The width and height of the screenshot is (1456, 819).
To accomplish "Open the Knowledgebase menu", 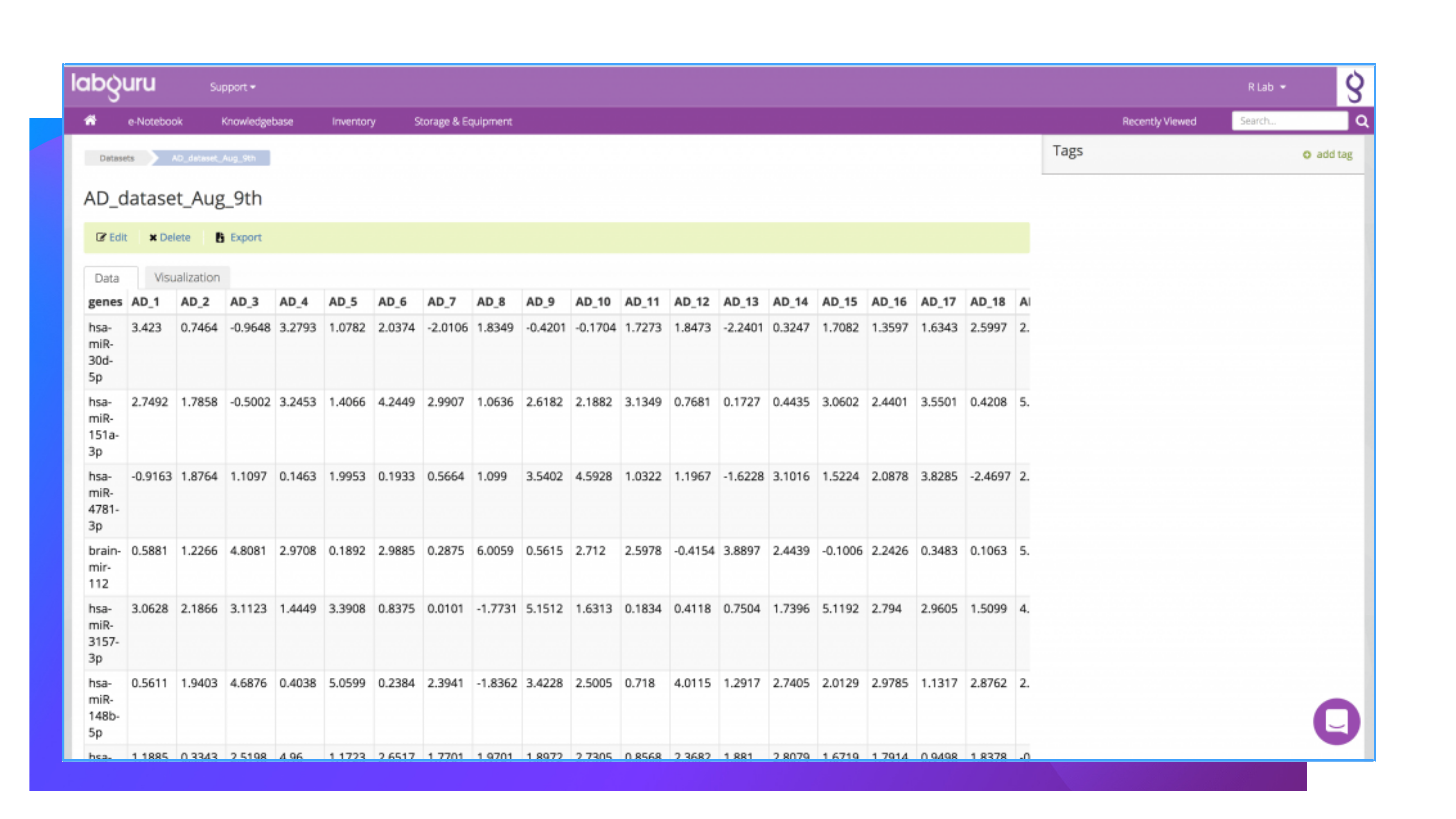I will (257, 122).
